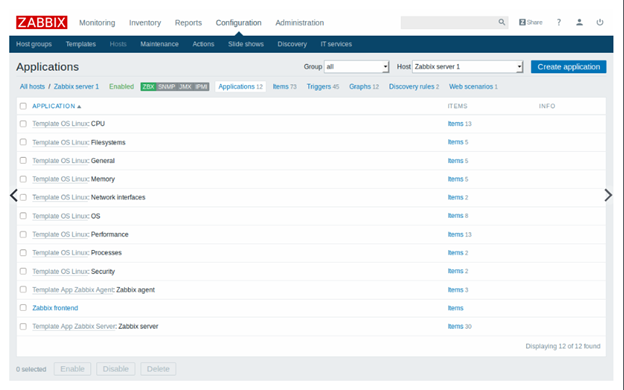624x390 pixels.
Task: Click the IPMI availability badge
Action: [x=201, y=87]
